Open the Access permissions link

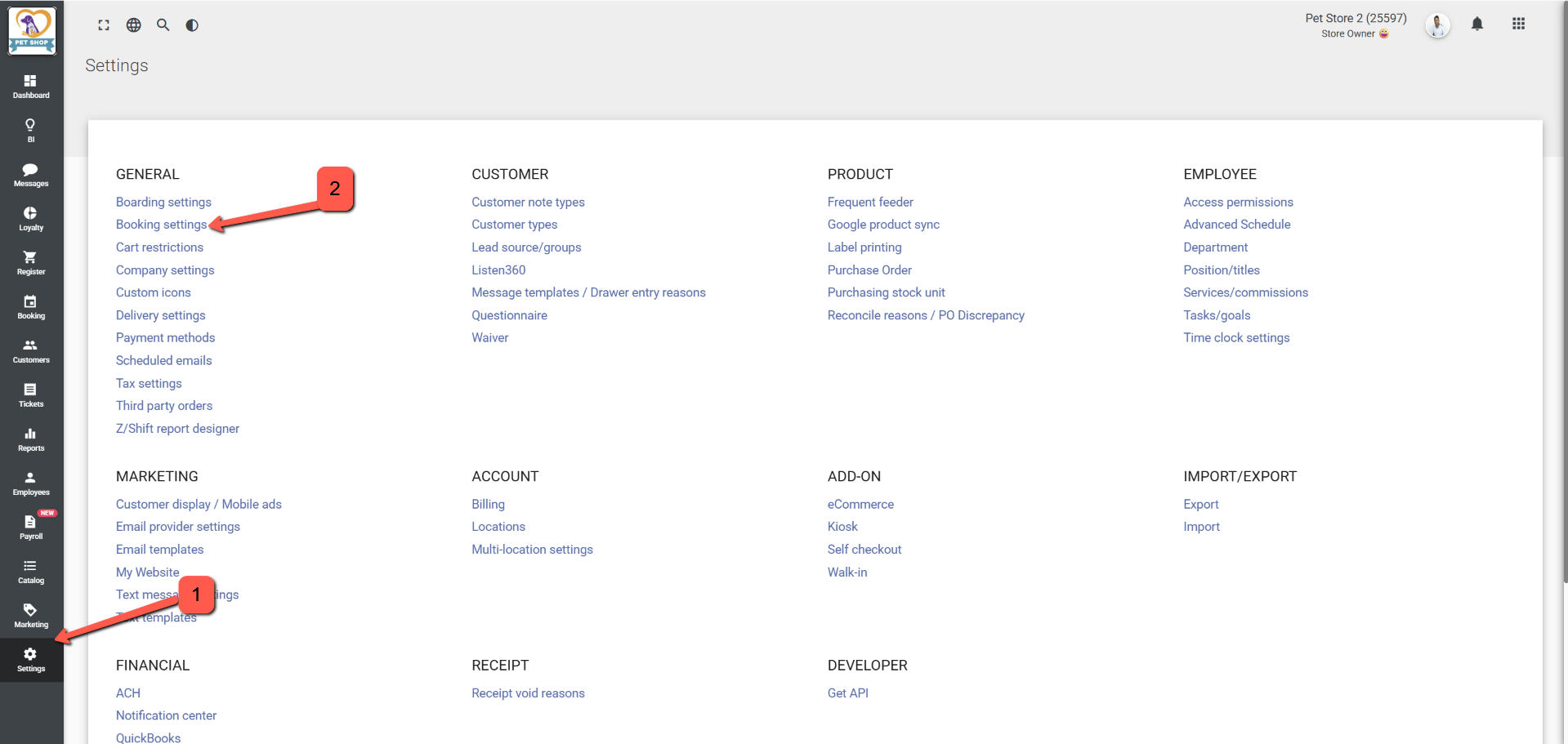pyautogui.click(x=1238, y=202)
